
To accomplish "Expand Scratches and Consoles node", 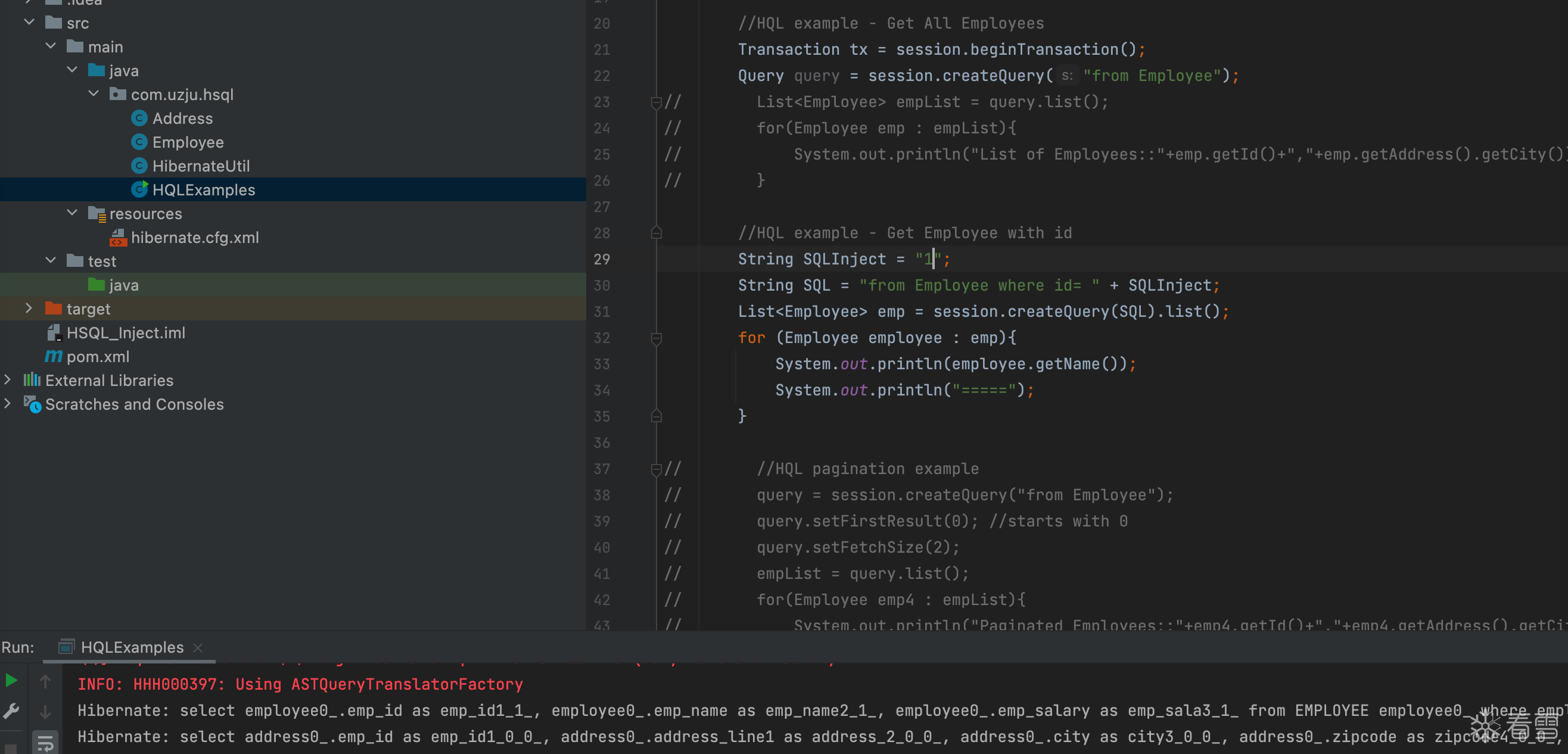I will 7,404.
